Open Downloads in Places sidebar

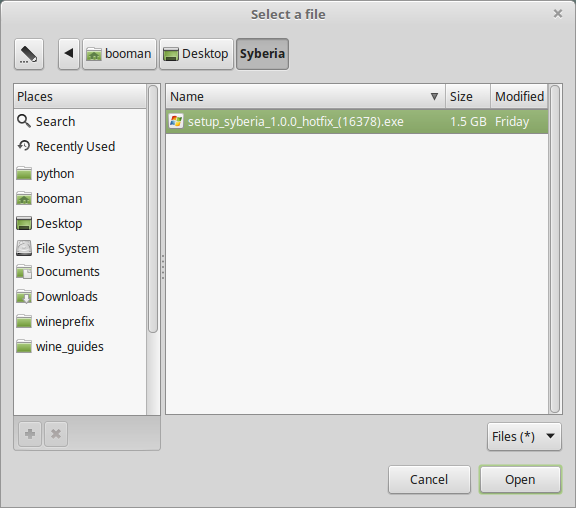point(80,296)
